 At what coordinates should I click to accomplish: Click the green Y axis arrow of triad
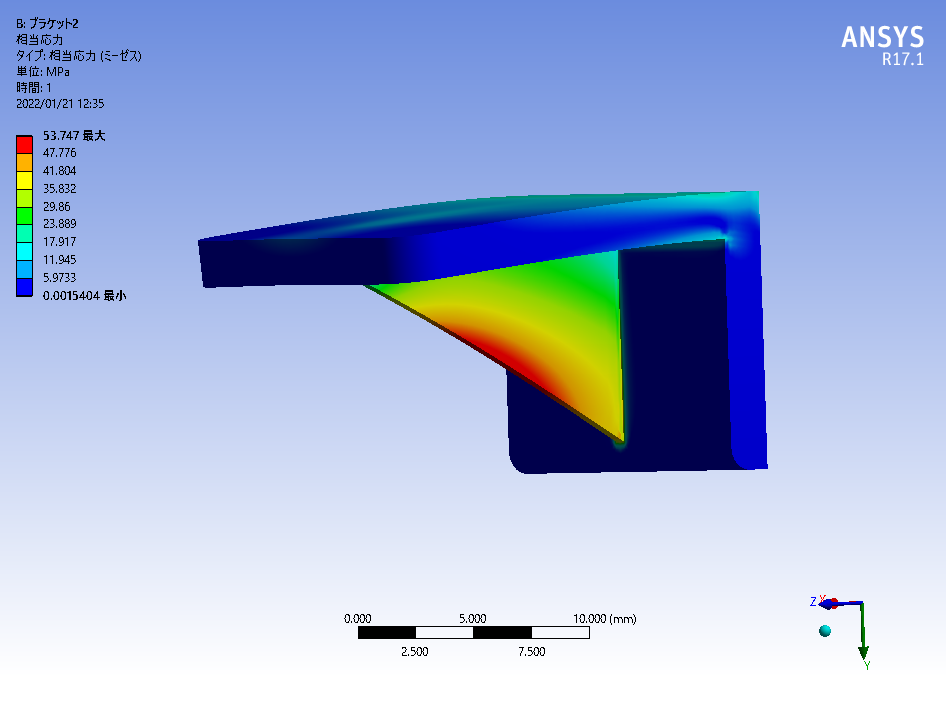863,631
